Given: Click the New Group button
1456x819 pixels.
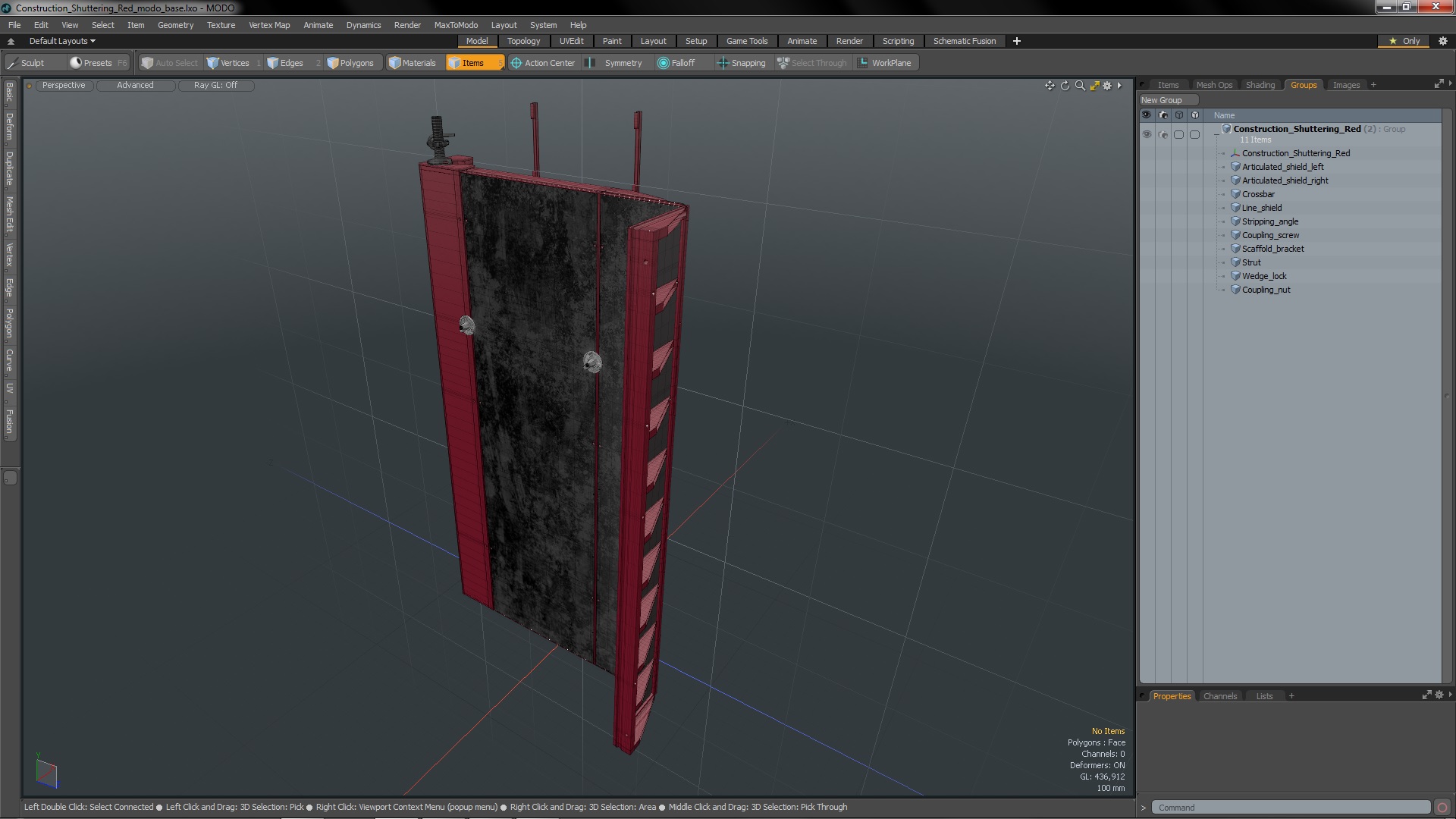Looking at the screenshot, I should point(1163,99).
